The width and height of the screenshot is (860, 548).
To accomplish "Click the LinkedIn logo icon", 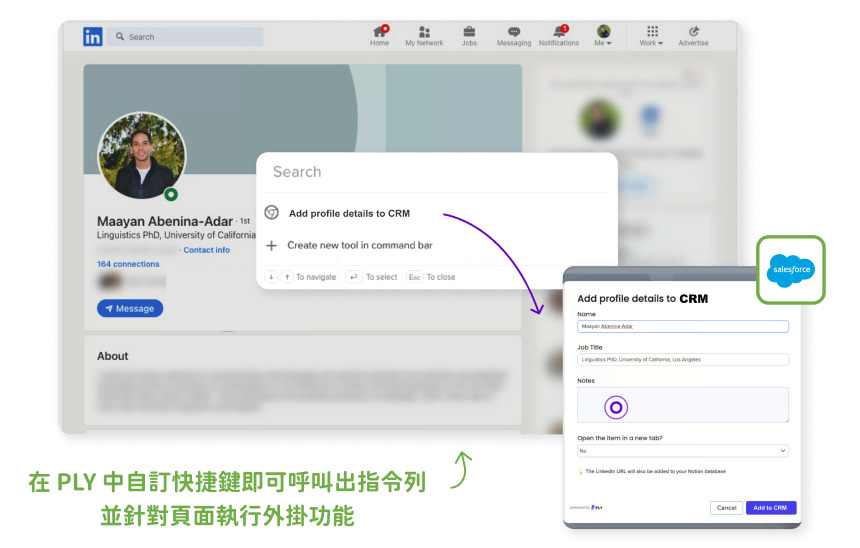I will click(93, 37).
